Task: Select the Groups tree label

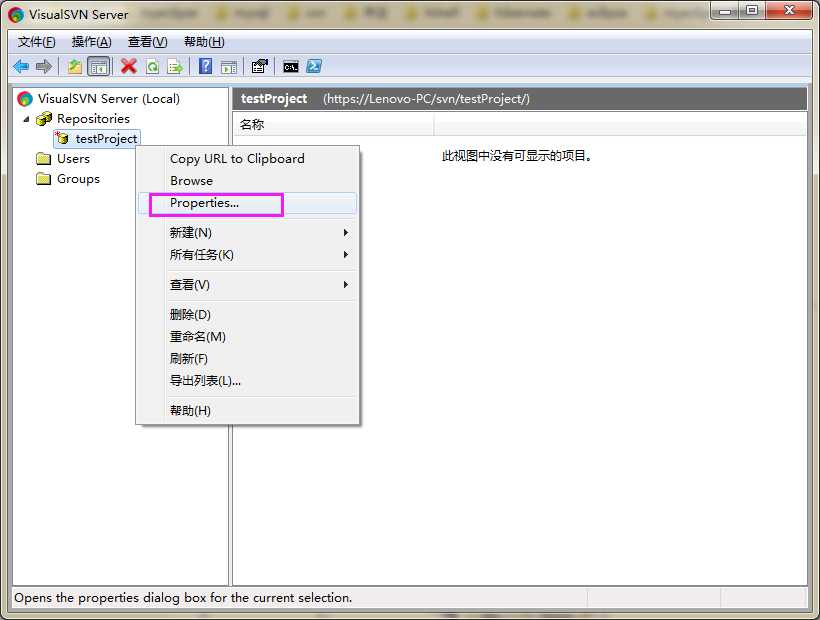Action: [x=78, y=179]
